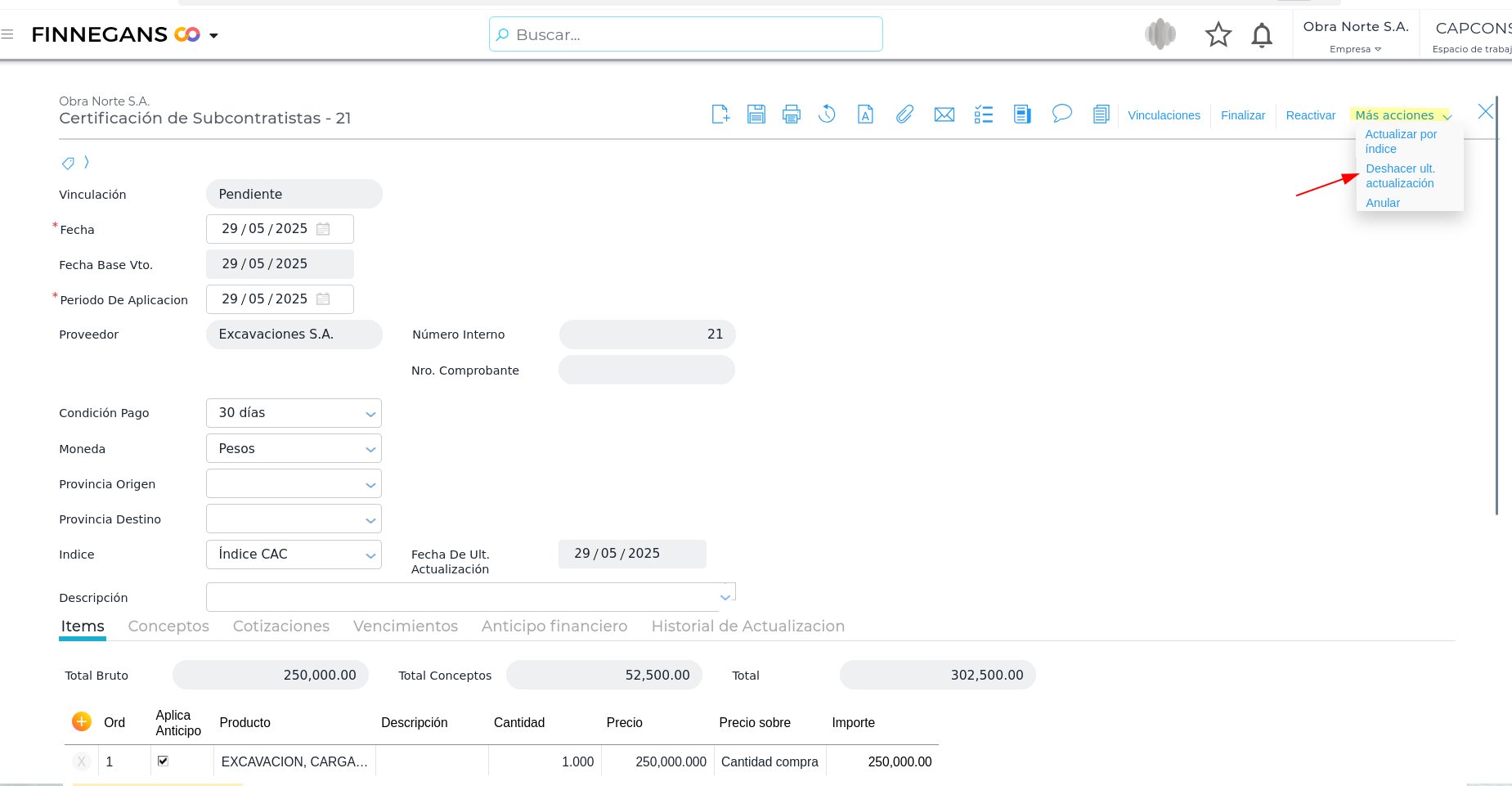The height and width of the screenshot is (786, 1512).
Task: Switch to the Conceptos tab
Action: pyautogui.click(x=168, y=626)
